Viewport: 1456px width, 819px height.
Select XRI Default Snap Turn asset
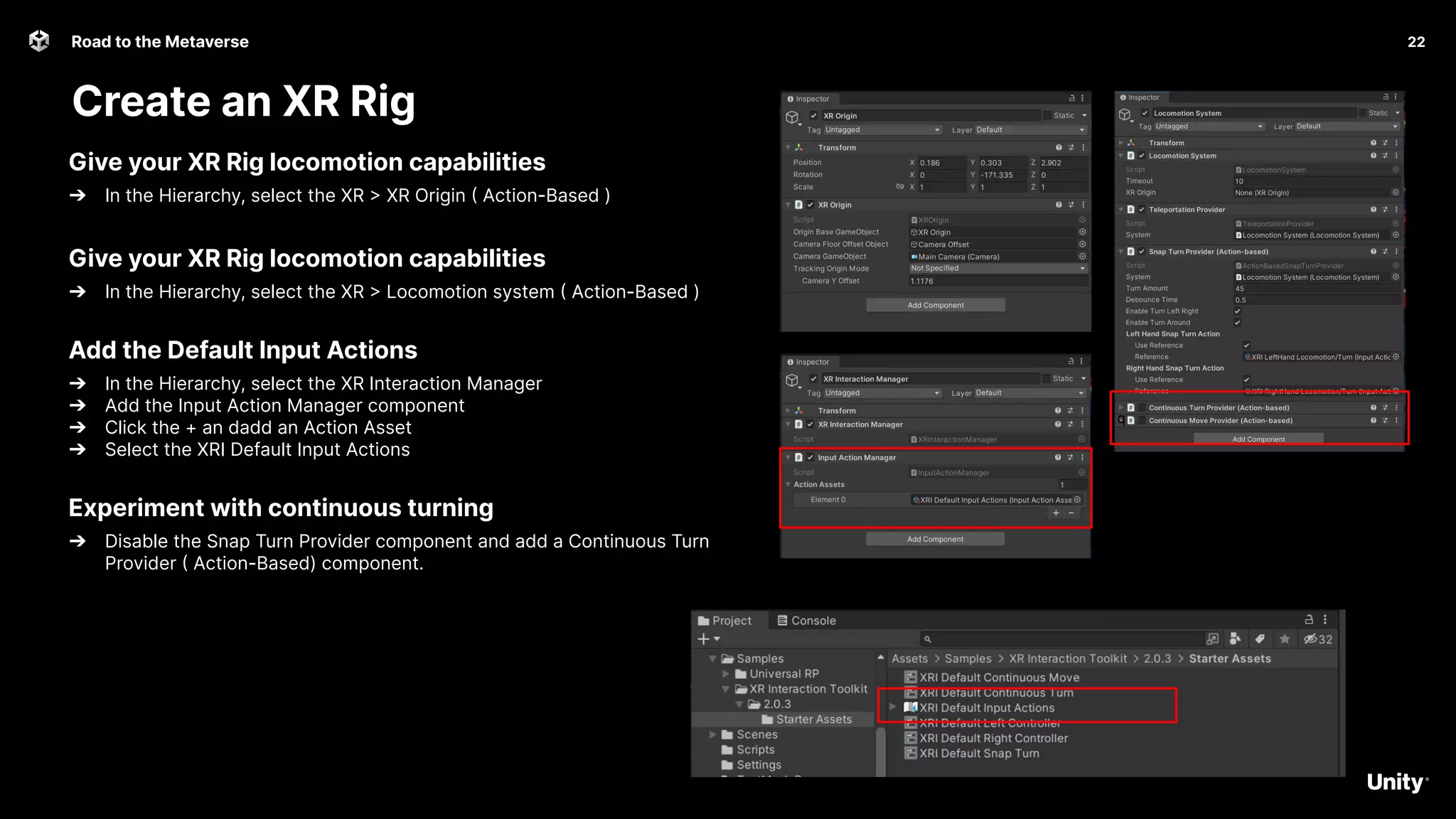[x=971, y=754]
